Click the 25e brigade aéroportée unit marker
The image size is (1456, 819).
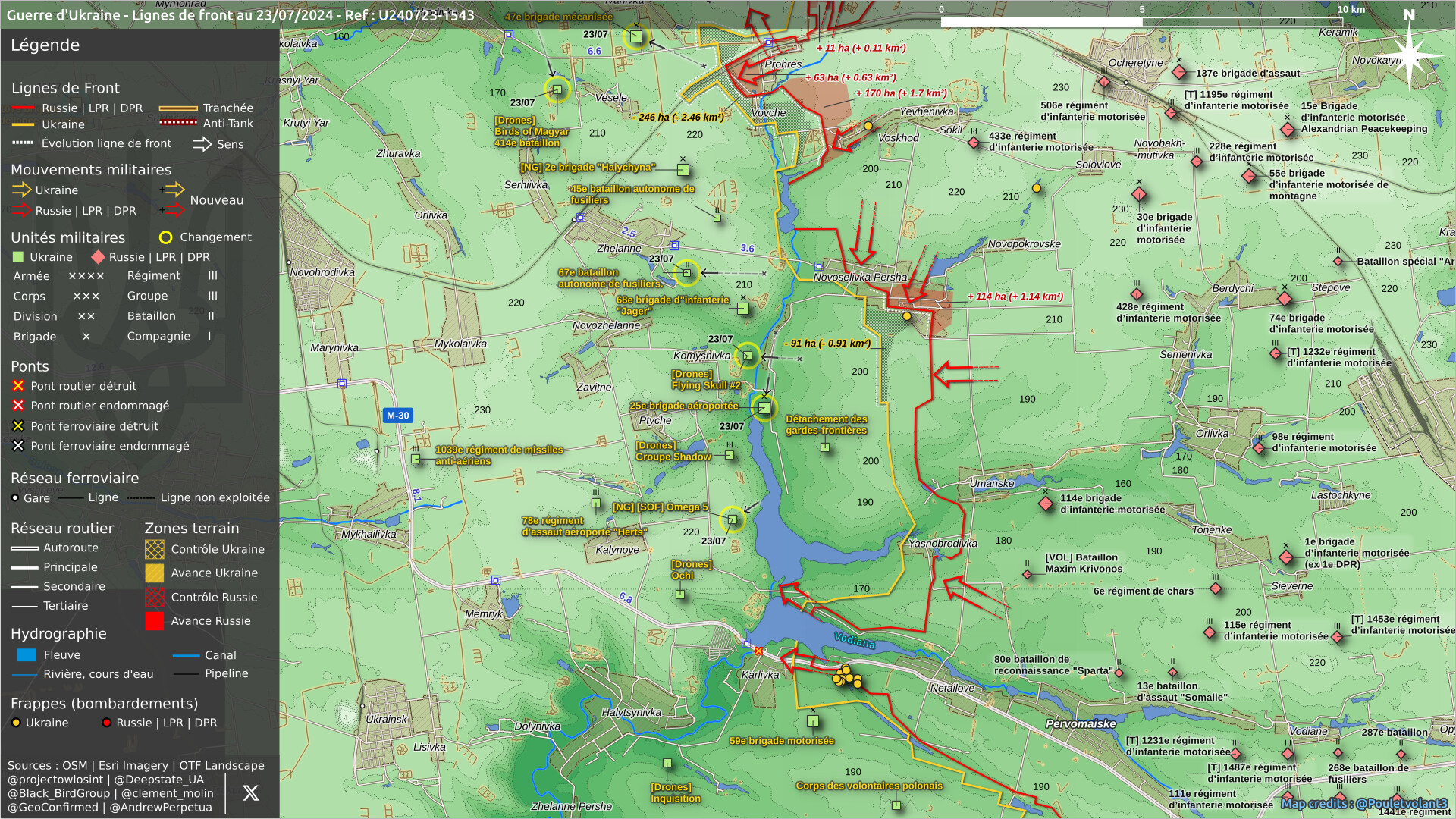click(764, 408)
